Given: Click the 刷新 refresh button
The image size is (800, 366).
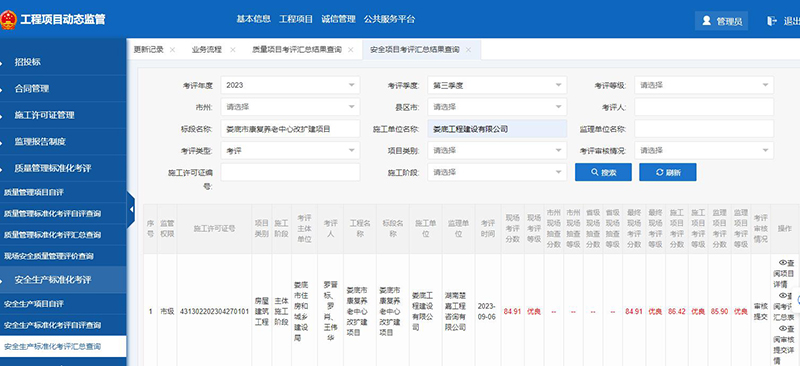Looking at the screenshot, I should (x=667, y=173).
